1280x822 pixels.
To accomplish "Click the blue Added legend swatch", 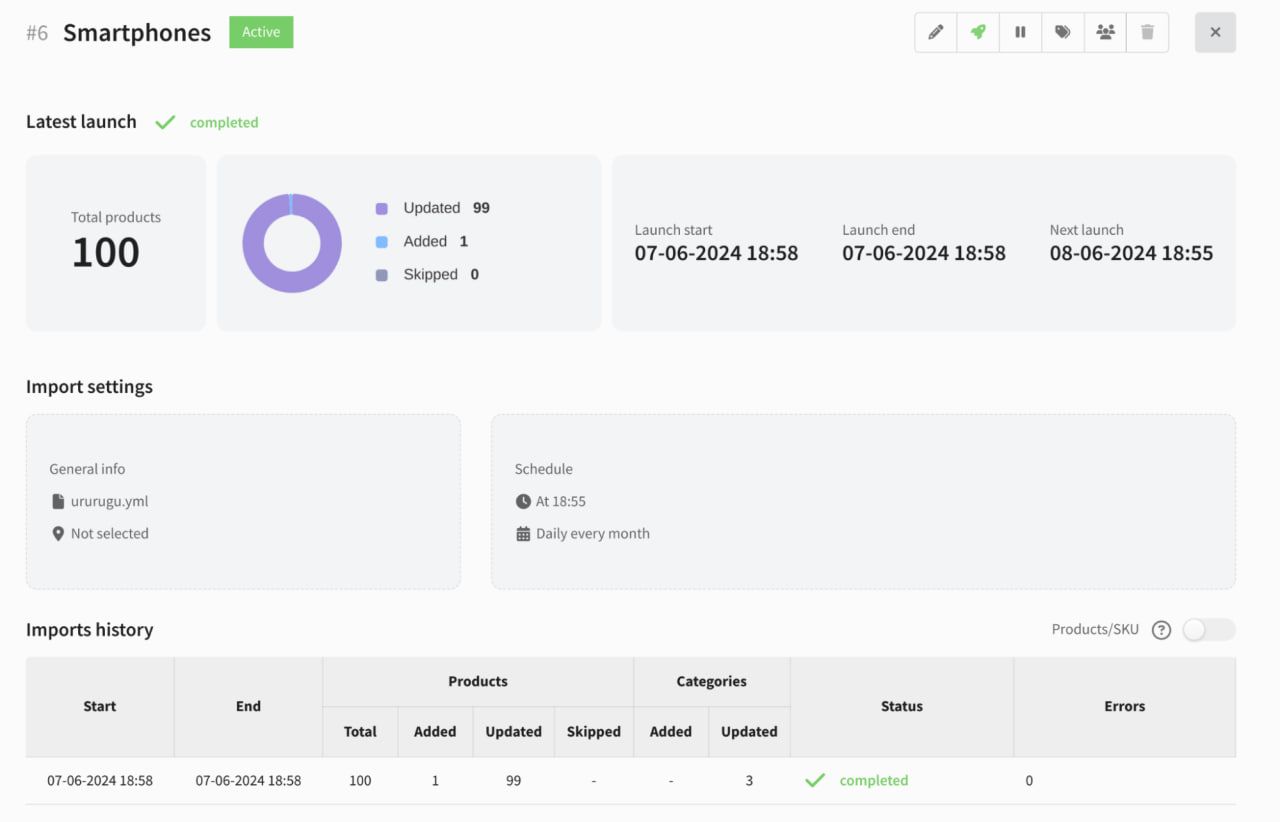I will [381, 242].
